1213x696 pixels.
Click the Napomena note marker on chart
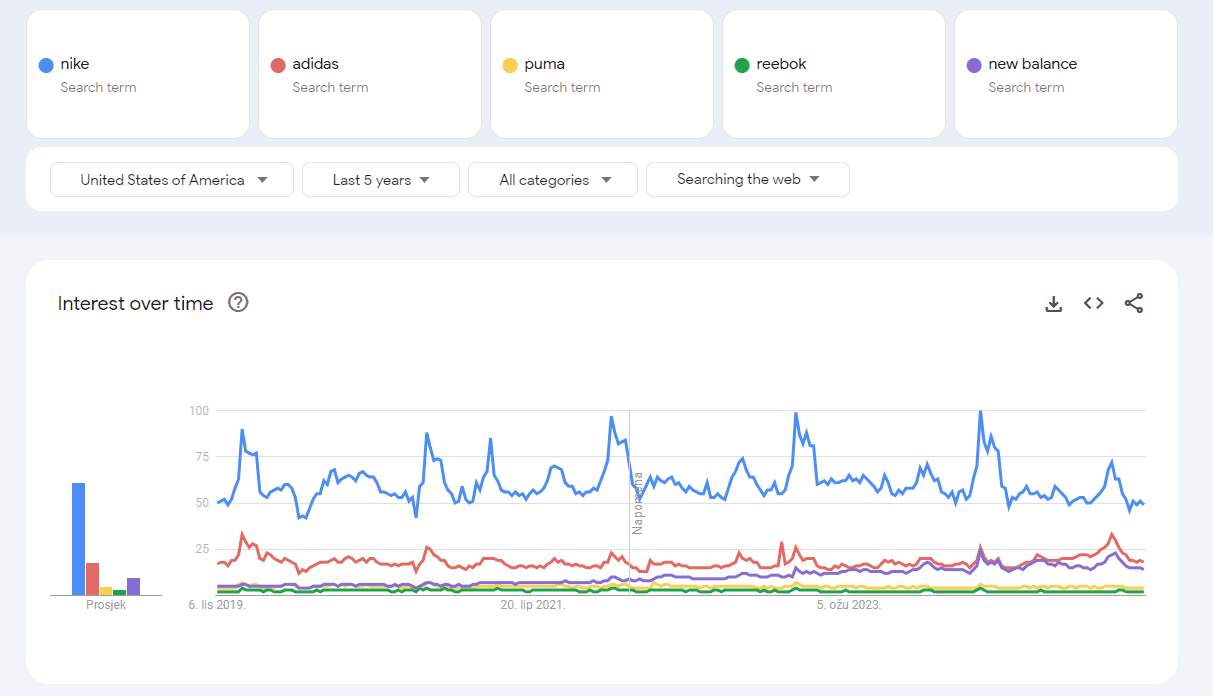click(637, 502)
